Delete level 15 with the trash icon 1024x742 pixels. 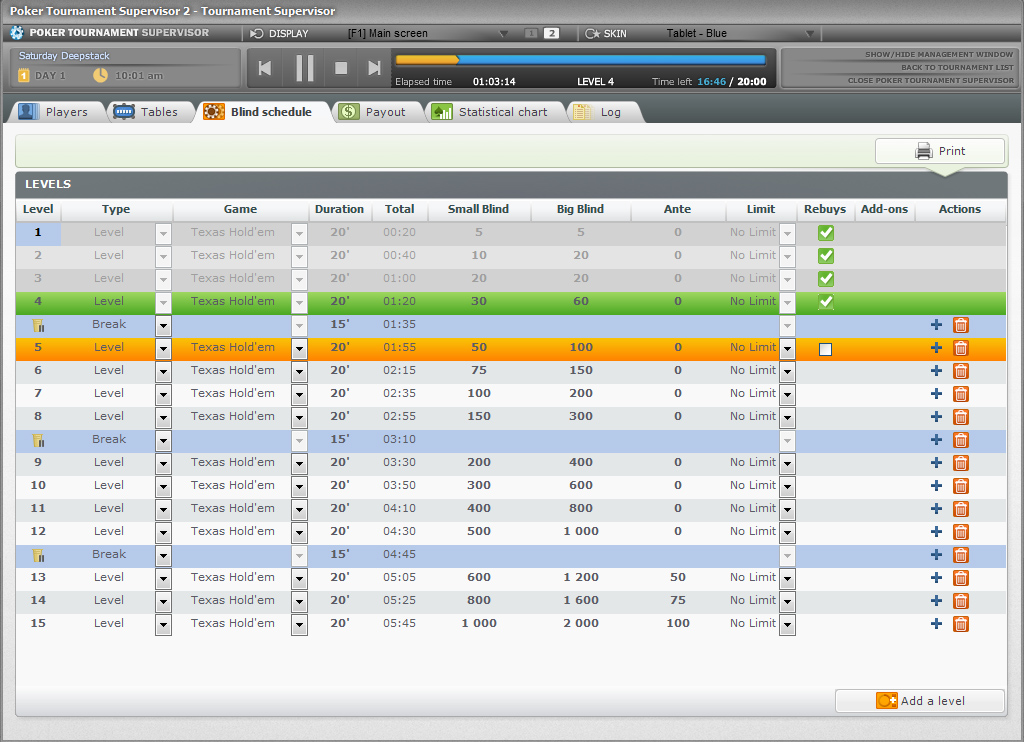[x=961, y=624]
